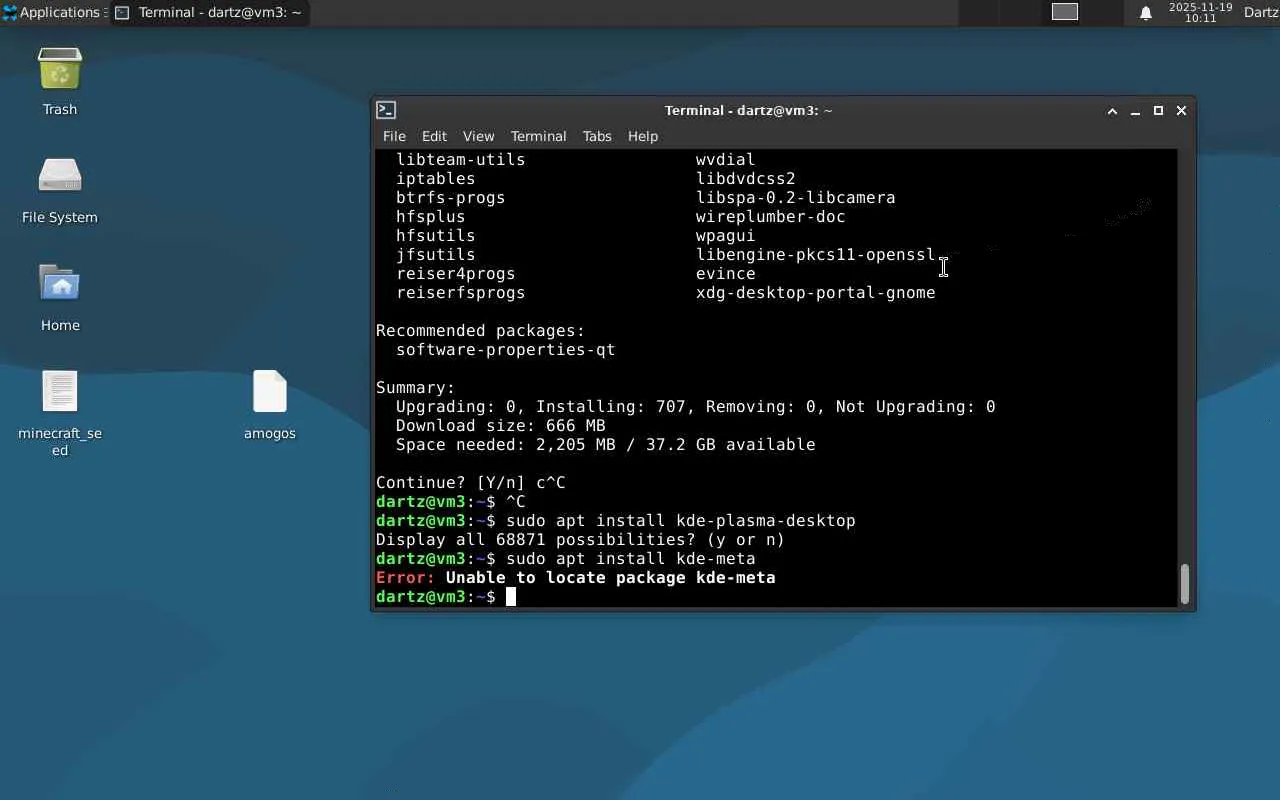This screenshot has width=1280, height=800.
Task: Roll up the Terminal window with the arrow button
Action: (x=1112, y=111)
